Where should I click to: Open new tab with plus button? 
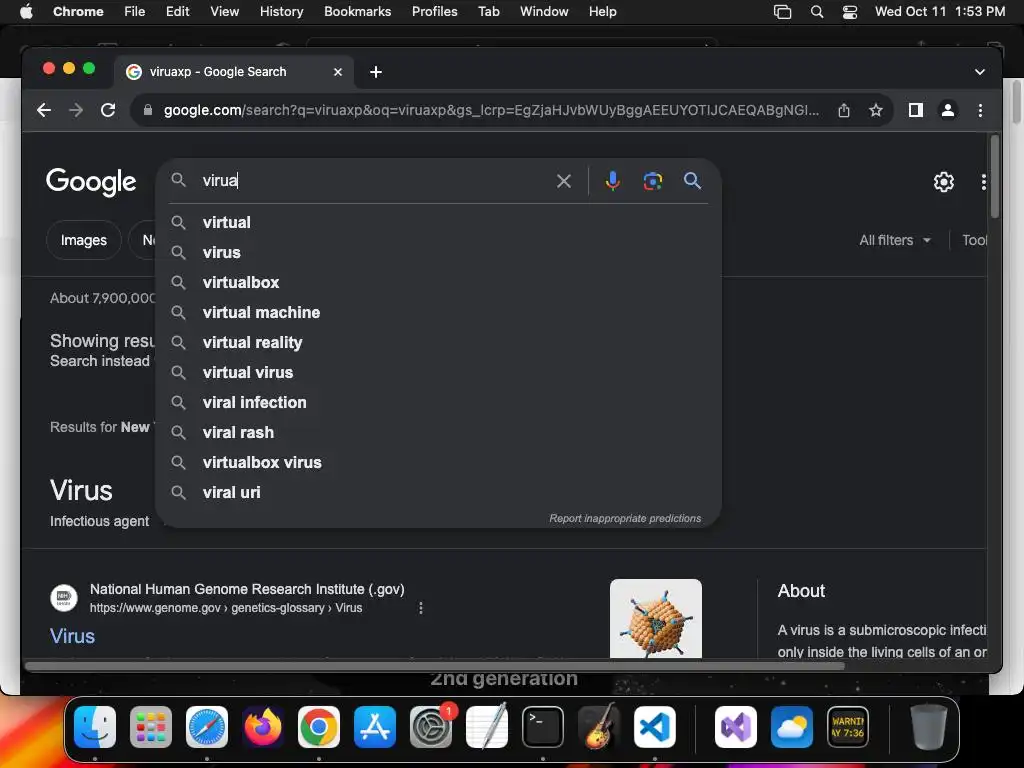376,72
